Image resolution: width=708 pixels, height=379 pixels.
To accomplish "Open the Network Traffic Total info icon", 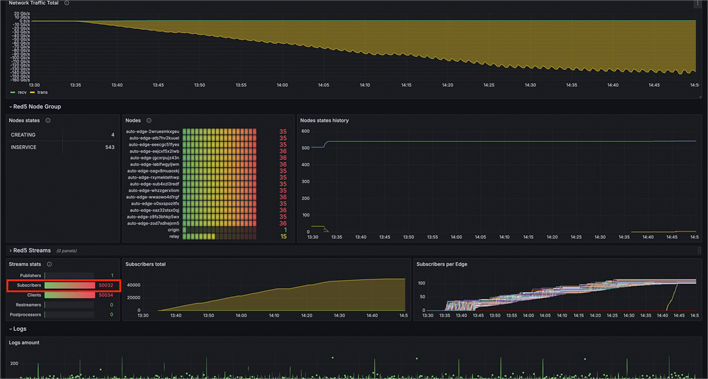I will [67, 3].
